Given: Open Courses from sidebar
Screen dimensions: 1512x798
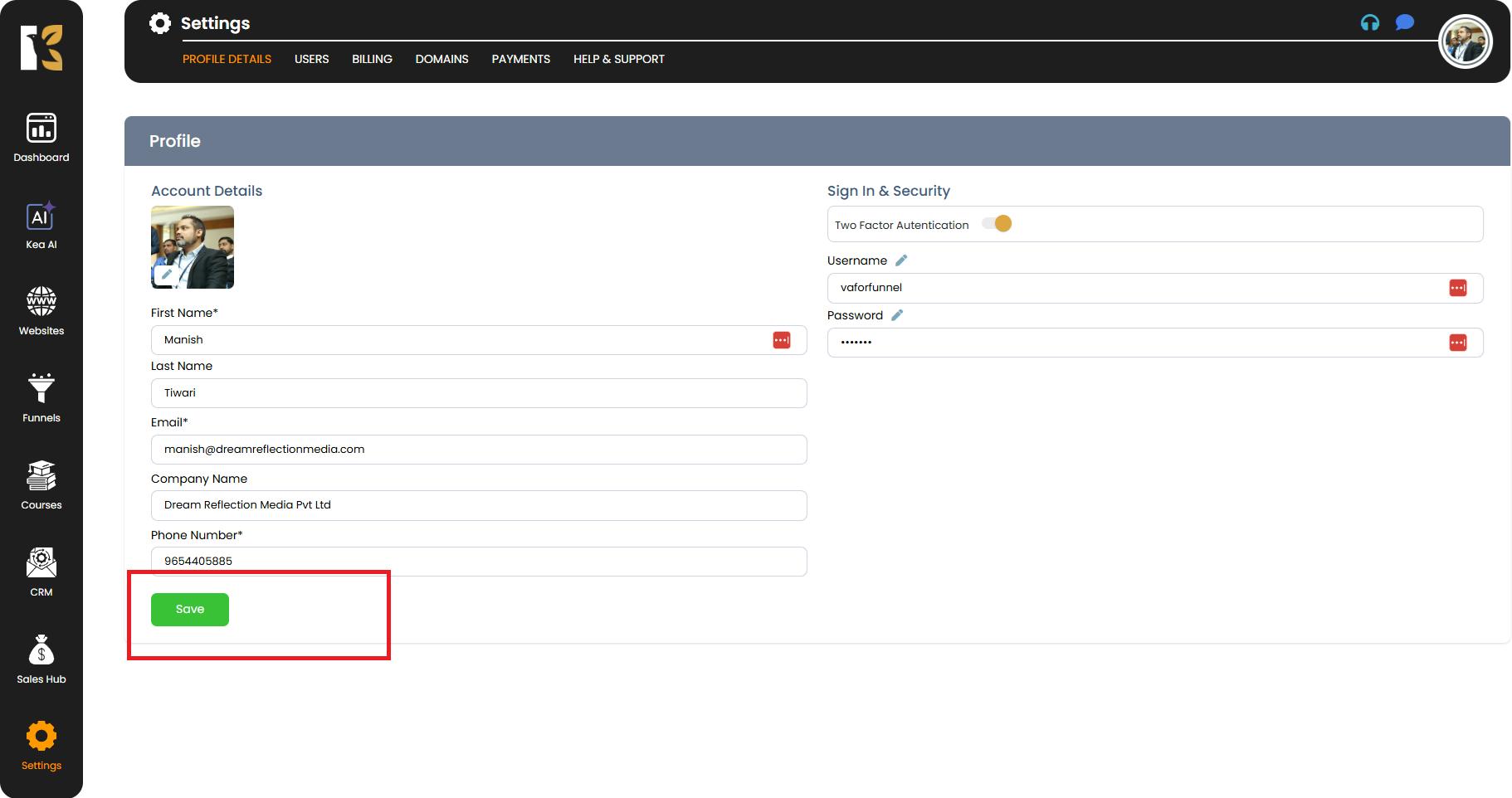Looking at the screenshot, I should [41, 485].
